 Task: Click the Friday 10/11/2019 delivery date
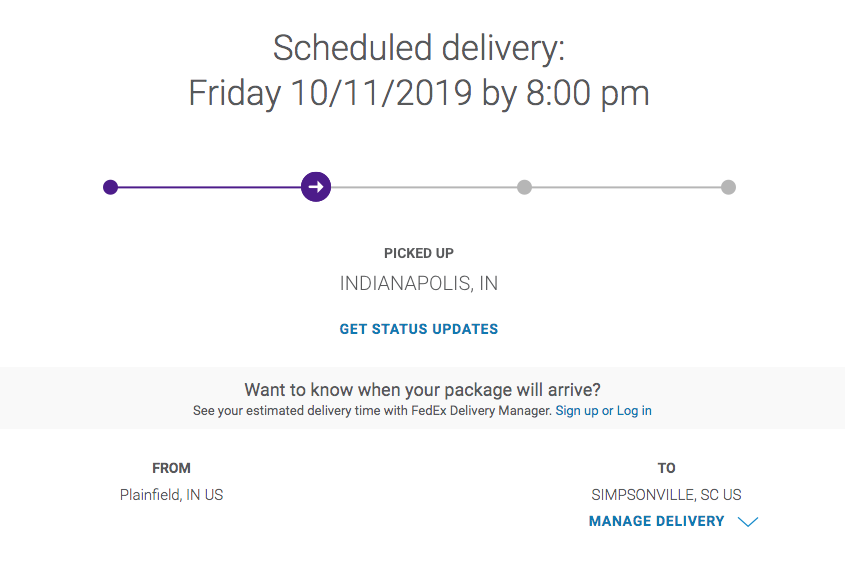point(330,93)
